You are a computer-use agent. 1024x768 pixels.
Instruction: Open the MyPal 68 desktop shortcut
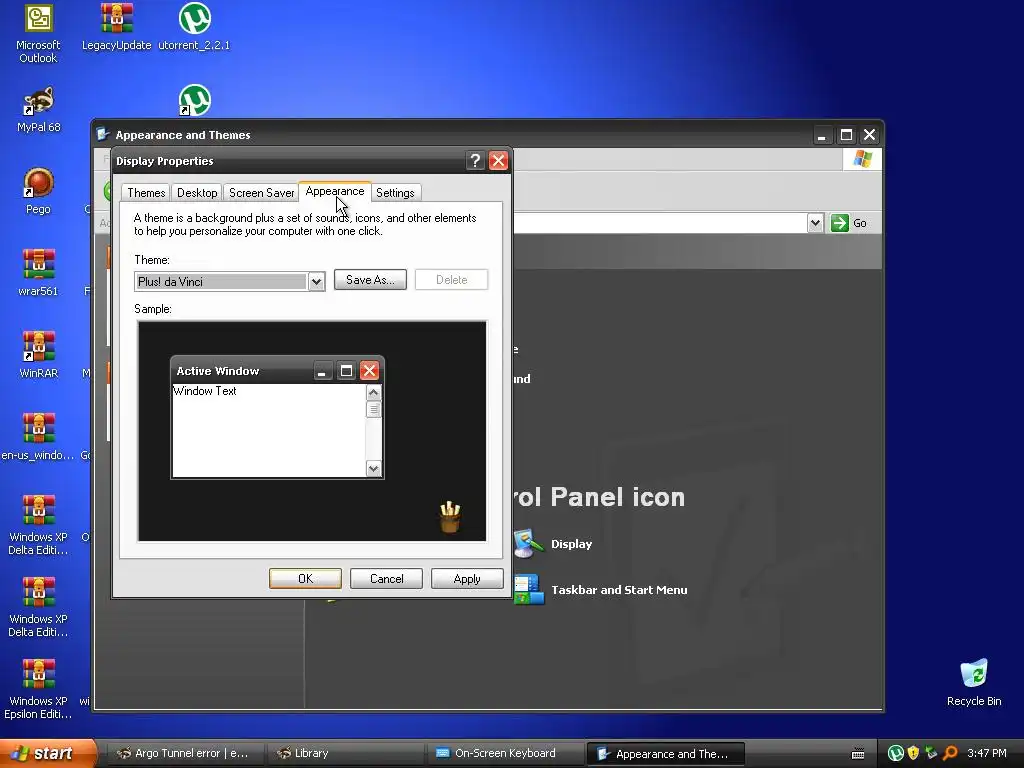point(39,109)
